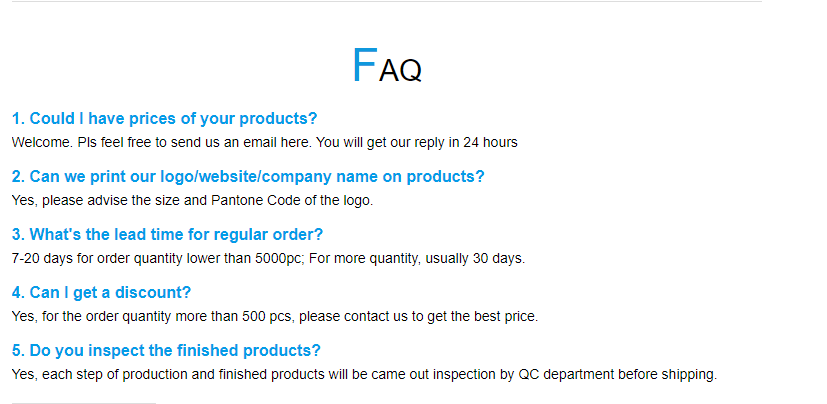Click the large blue 'F' in the FAQ heading
Screen dimensions: 827x404
(x=364, y=65)
